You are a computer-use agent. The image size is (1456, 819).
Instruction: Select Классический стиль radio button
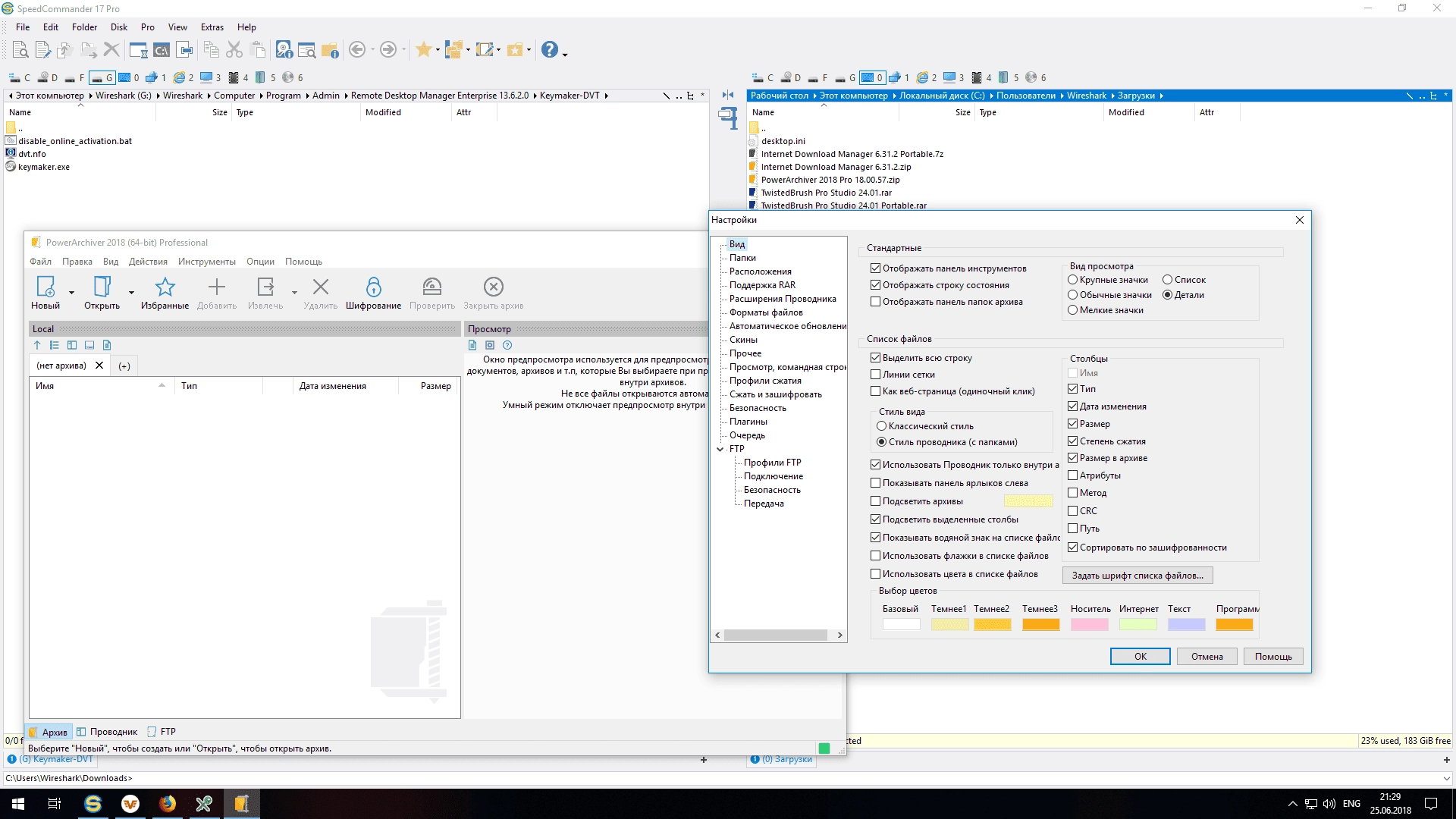[x=881, y=426]
